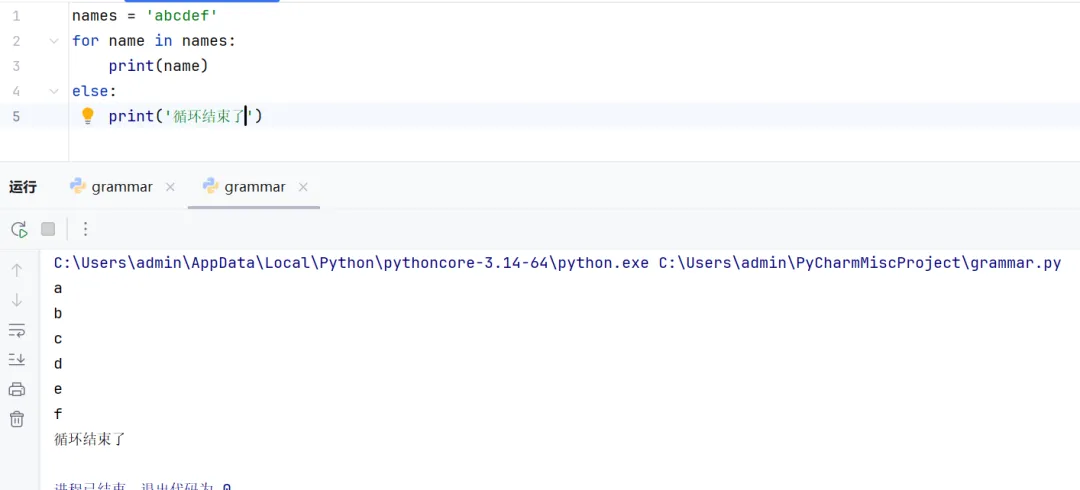
Task: Click line number 5 in the gutter
Action: coord(17,116)
